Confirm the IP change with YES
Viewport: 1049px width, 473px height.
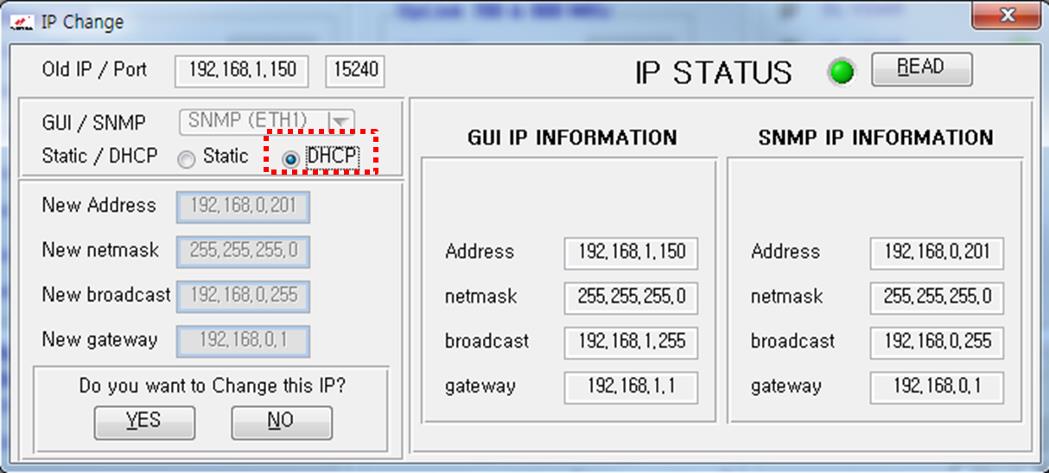144,421
